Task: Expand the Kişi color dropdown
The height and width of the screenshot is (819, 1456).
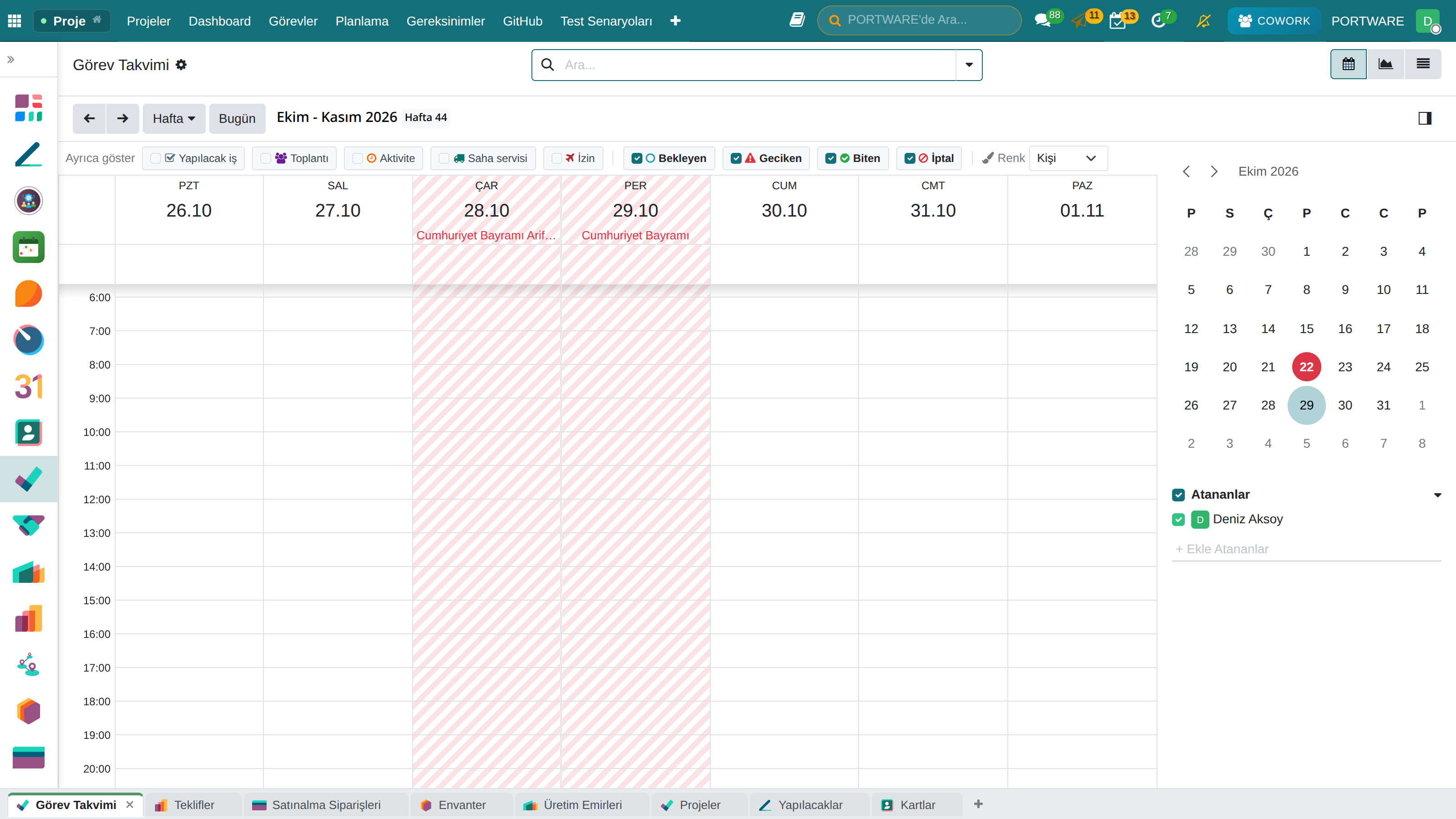Action: click(x=1068, y=158)
